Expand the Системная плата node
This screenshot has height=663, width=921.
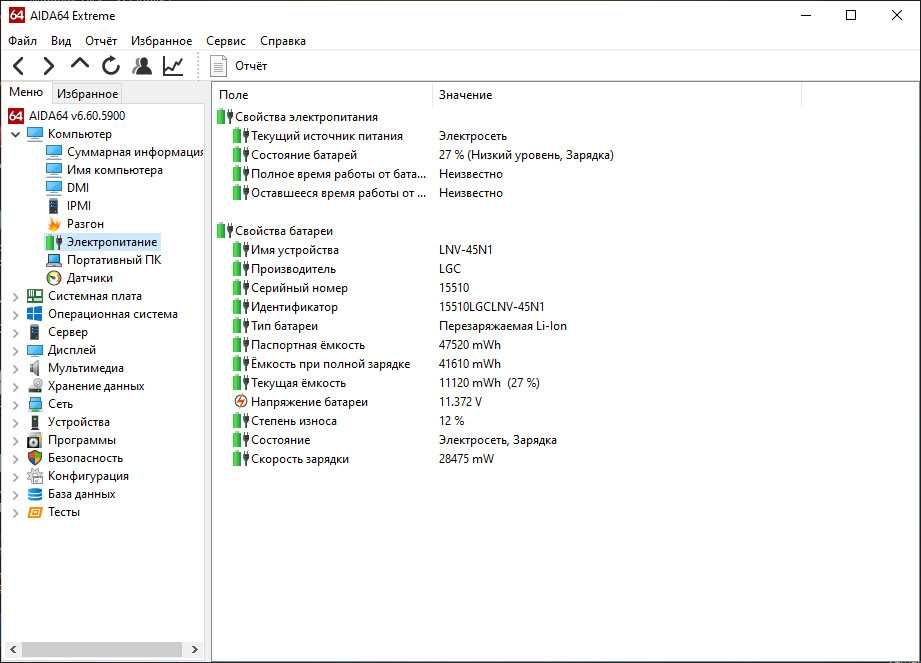pyautogui.click(x=16, y=297)
